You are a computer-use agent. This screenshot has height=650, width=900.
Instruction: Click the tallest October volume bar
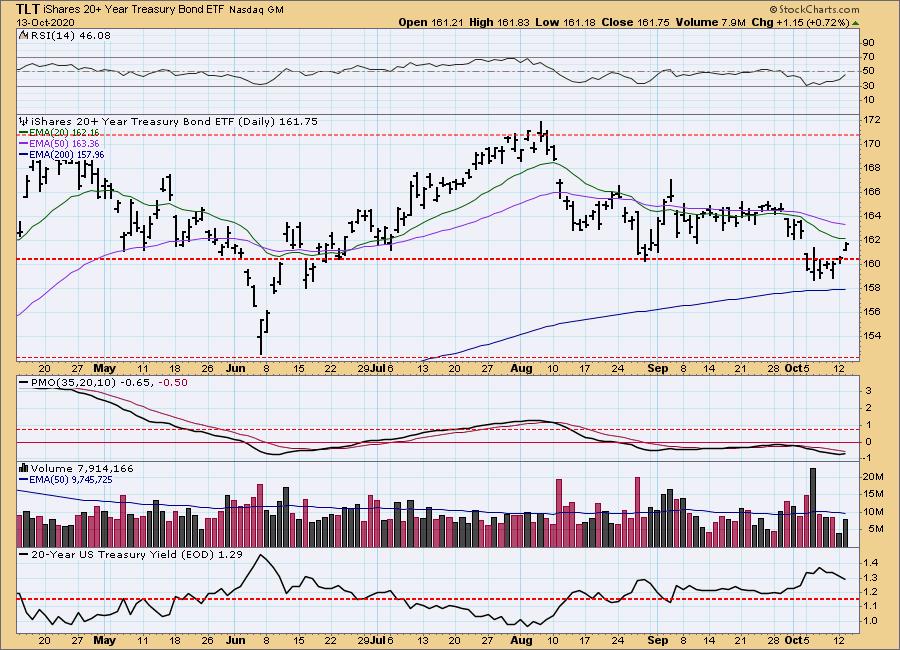point(813,508)
